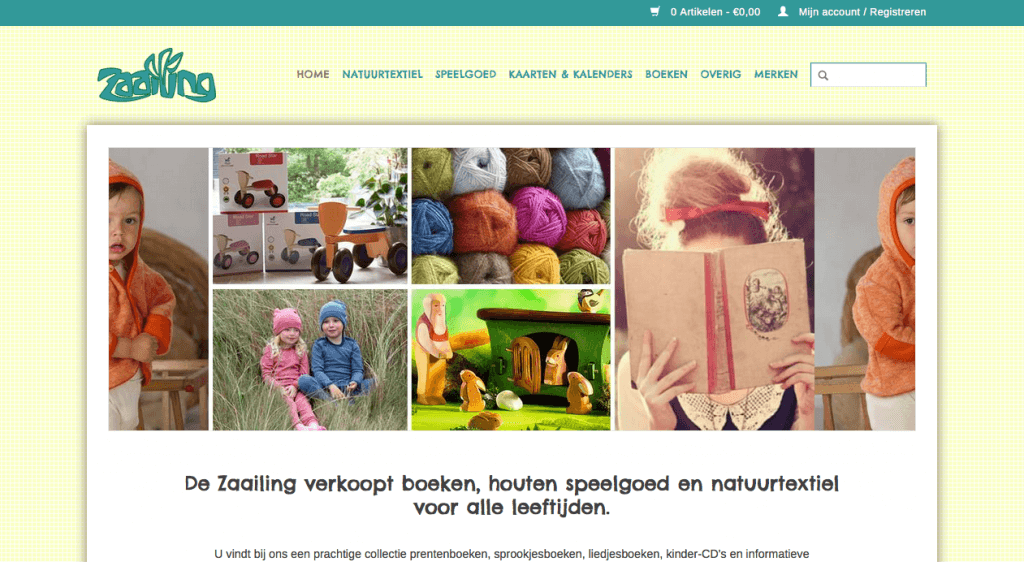Click the Zaailing logo
The image size is (1024, 562).
click(157, 75)
